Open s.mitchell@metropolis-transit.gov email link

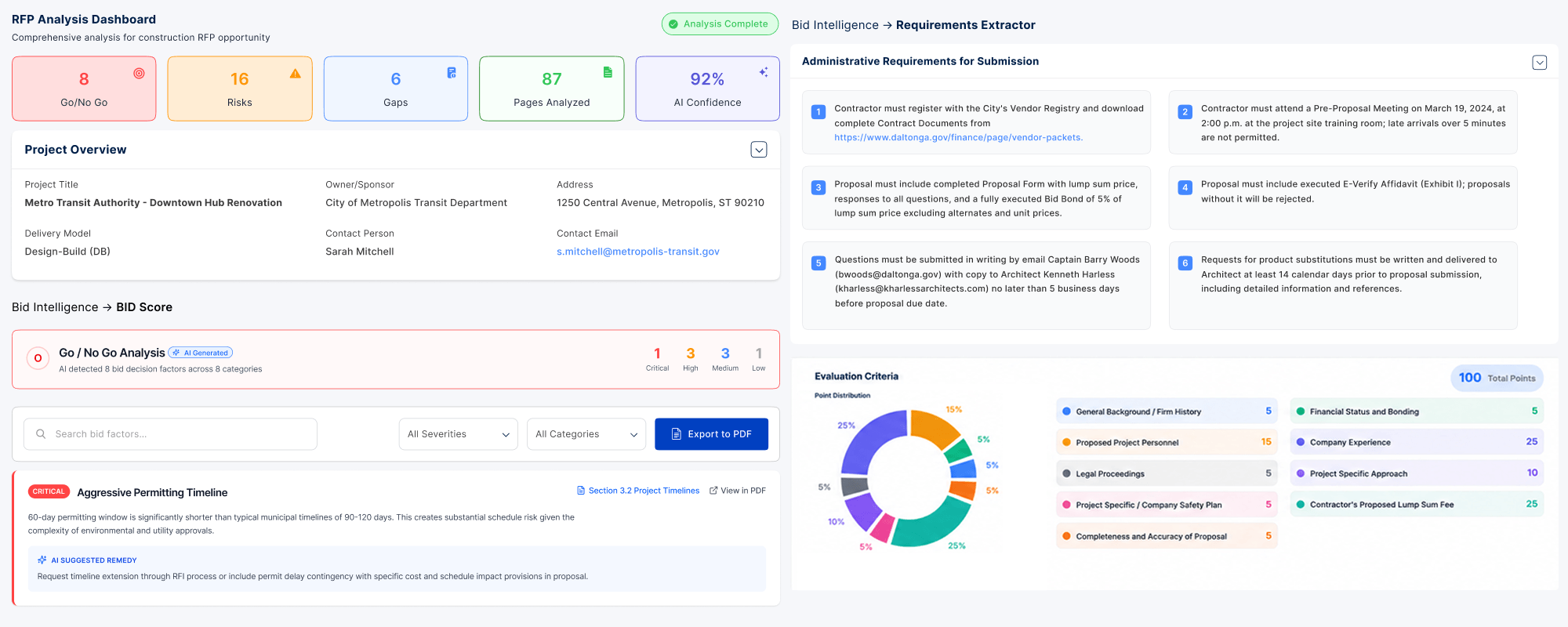coord(638,252)
